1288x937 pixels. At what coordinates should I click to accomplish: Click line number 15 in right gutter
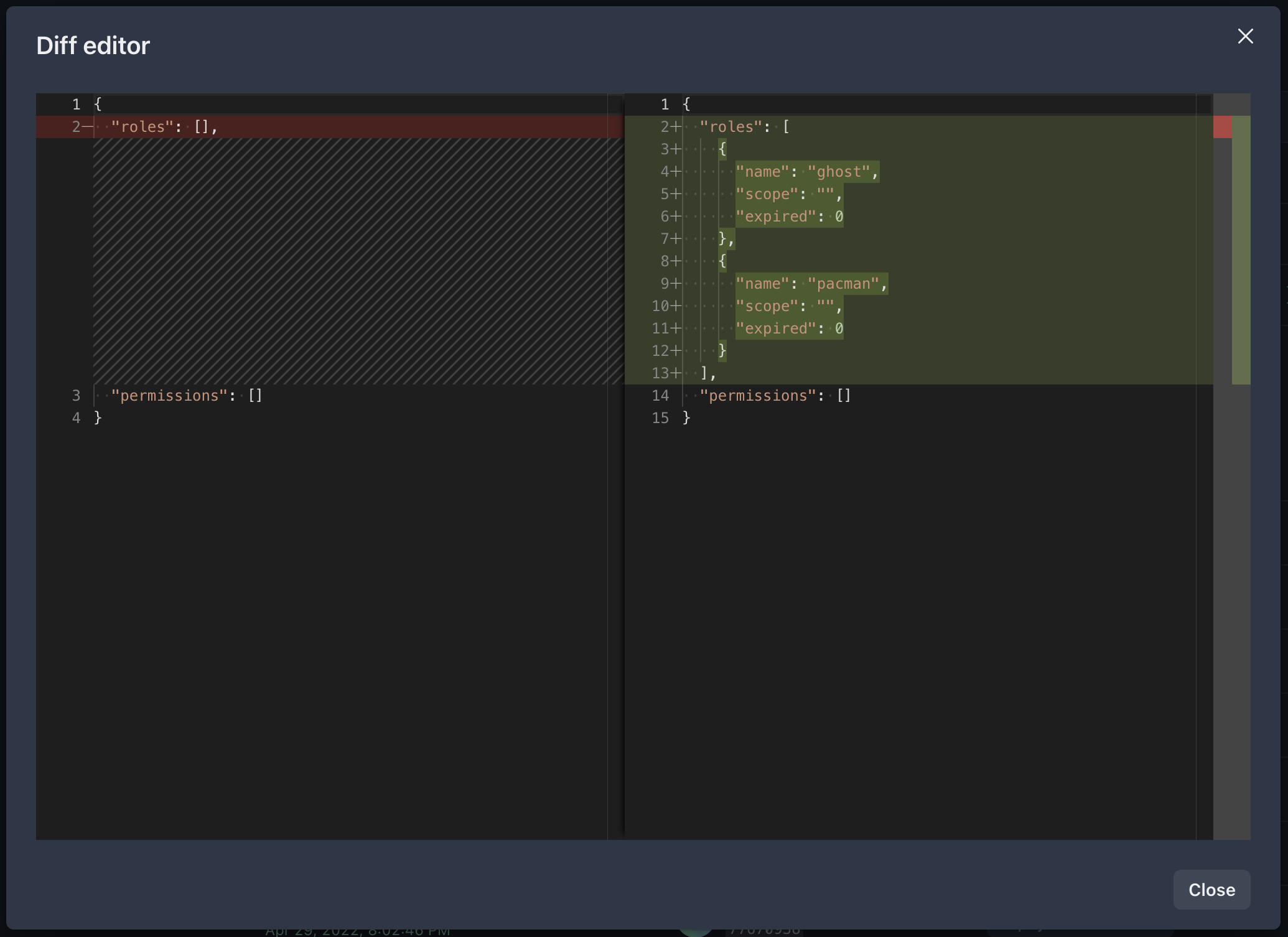tap(660, 418)
